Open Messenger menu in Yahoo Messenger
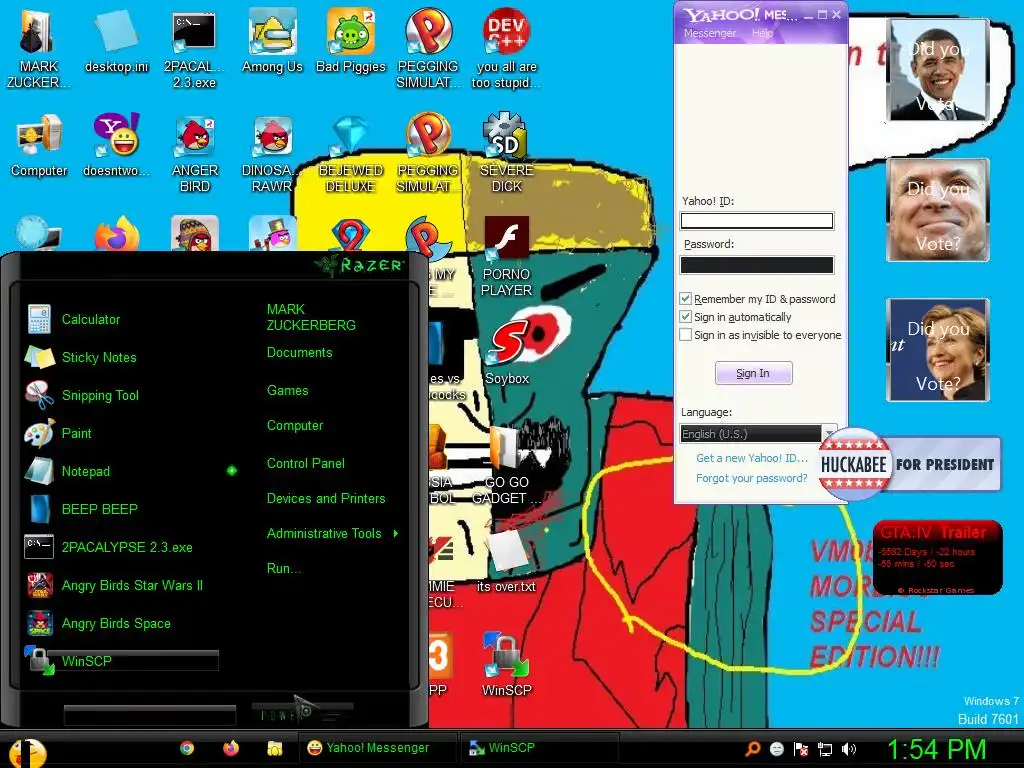Screen dimensions: 1024x768 tap(709, 33)
